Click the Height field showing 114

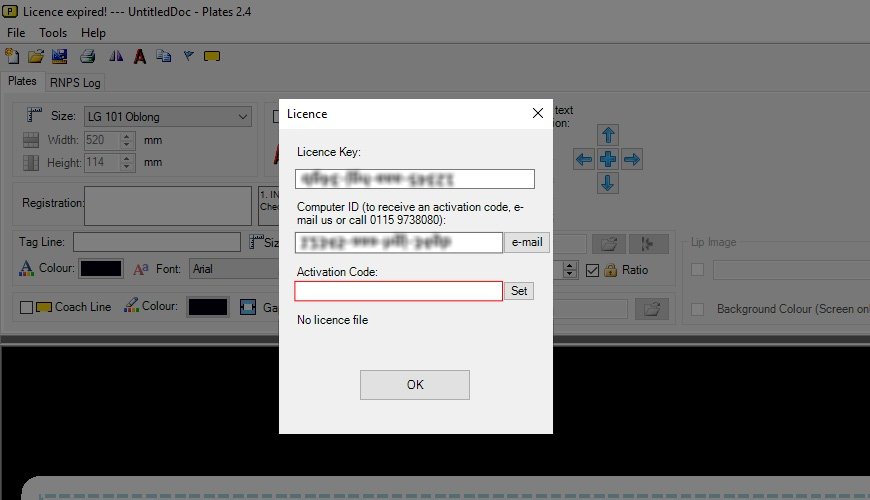click(x=103, y=163)
